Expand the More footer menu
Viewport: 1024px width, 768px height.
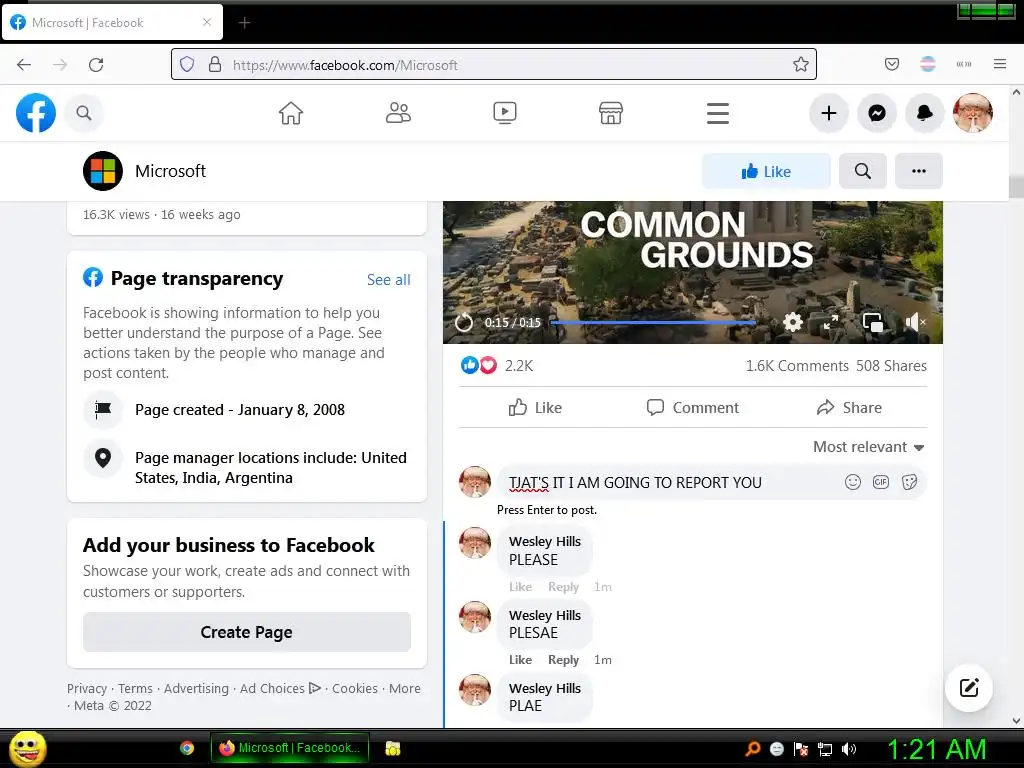(404, 688)
